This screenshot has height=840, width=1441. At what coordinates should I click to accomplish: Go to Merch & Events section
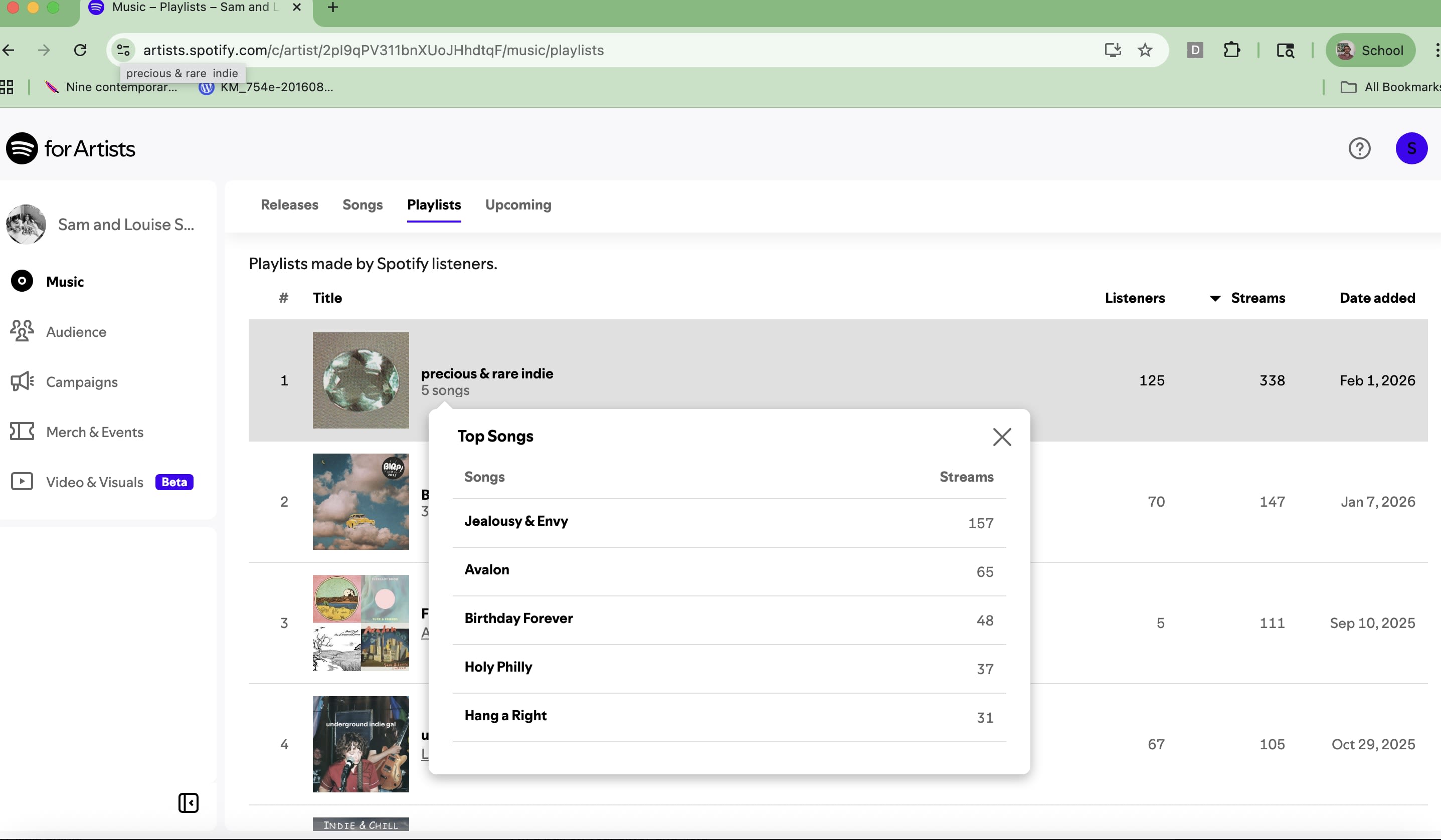[94, 432]
